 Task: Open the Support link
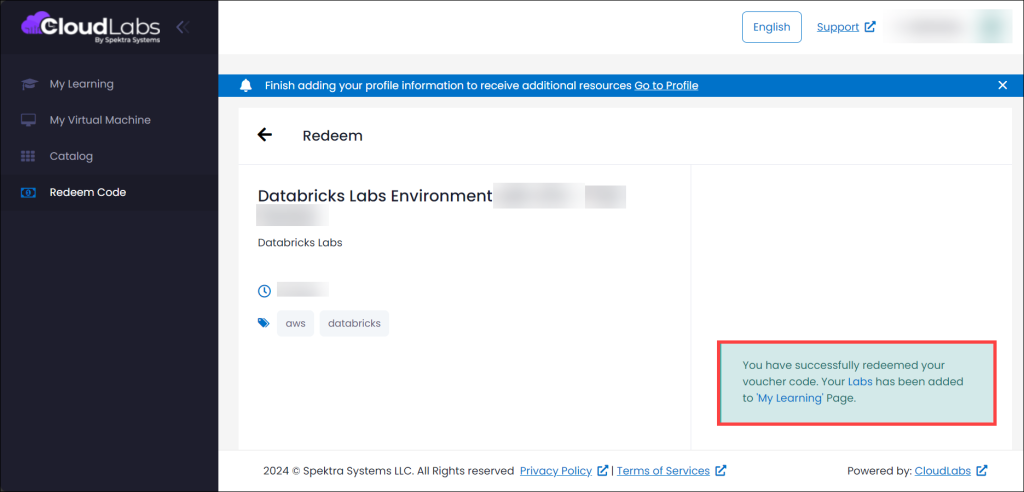[x=838, y=27]
